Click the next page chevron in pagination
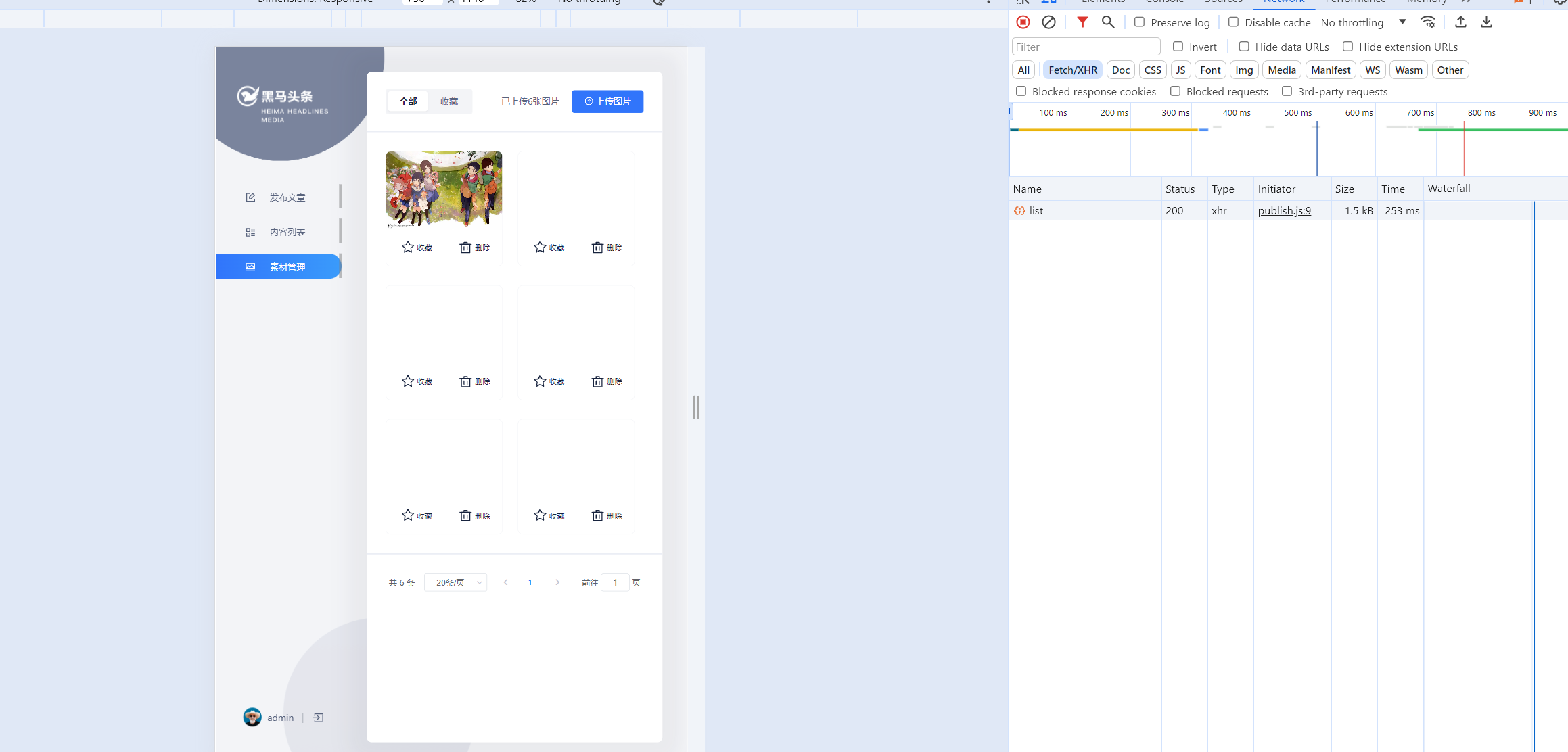The height and width of the screenshot is (752, 1568). [x=557, y=582]
